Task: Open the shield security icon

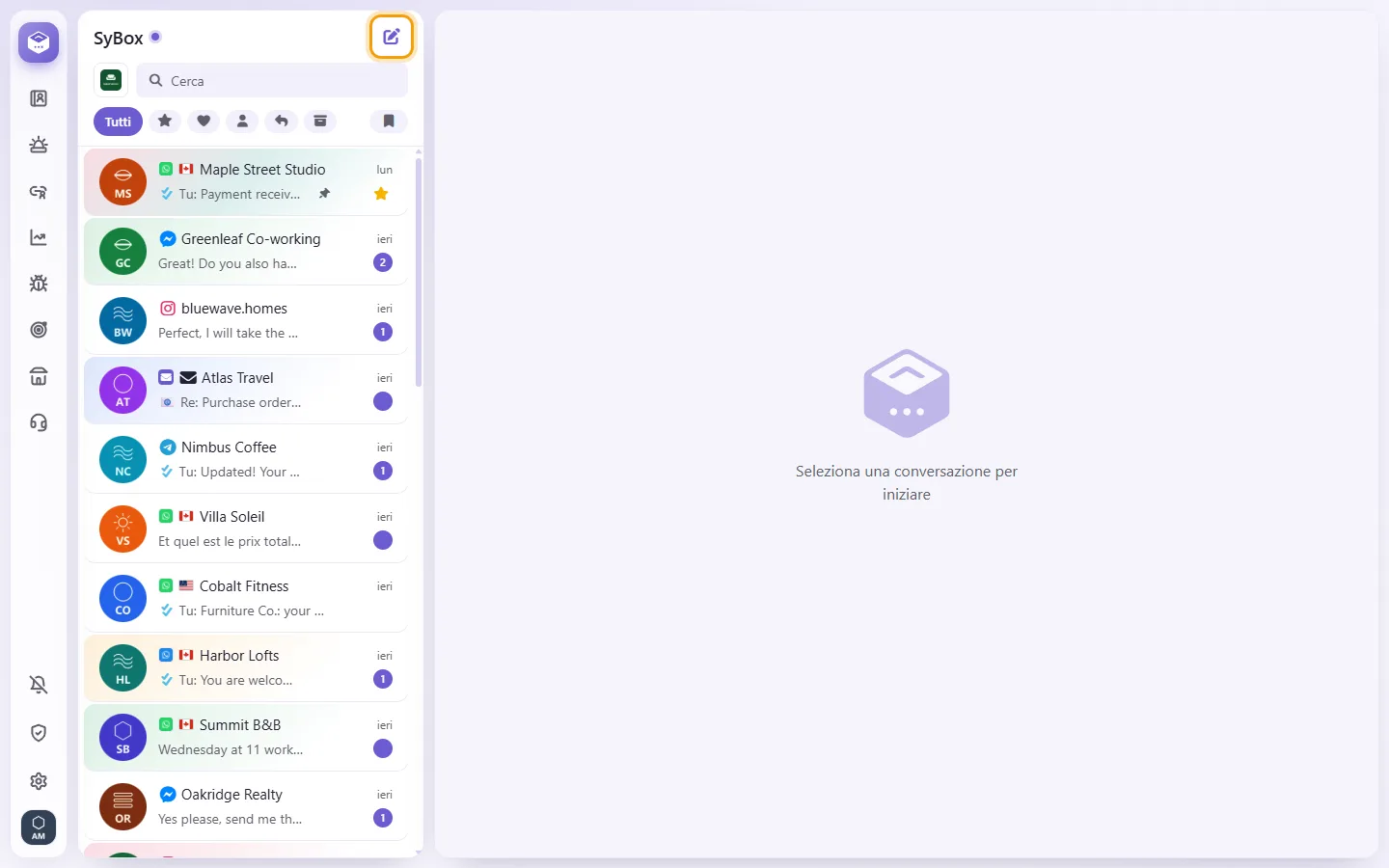Action: coord(39,733)
